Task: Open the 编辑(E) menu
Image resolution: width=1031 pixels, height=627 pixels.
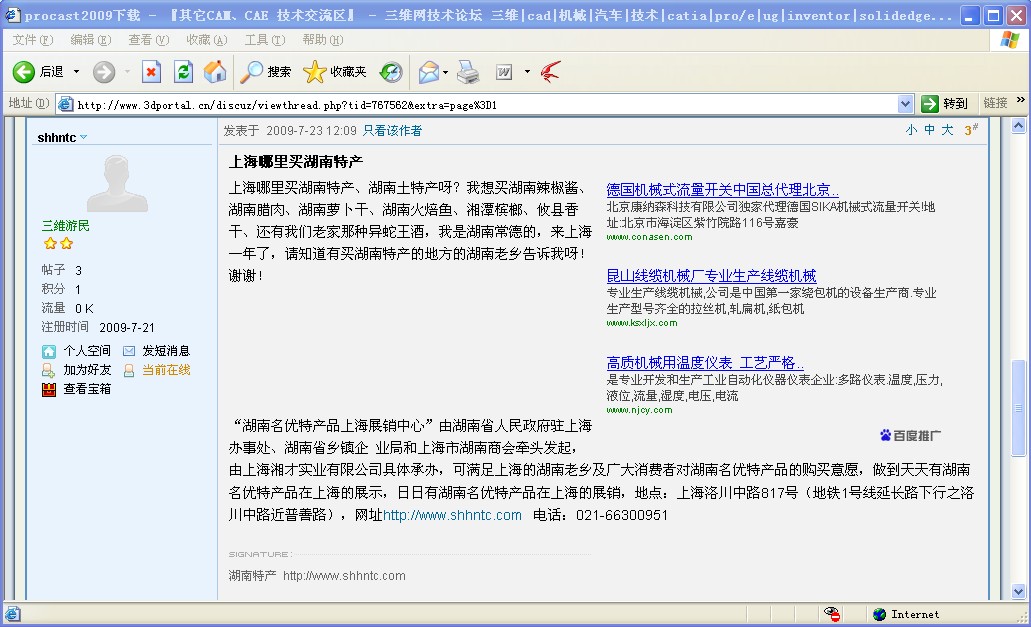Action: 91,39
